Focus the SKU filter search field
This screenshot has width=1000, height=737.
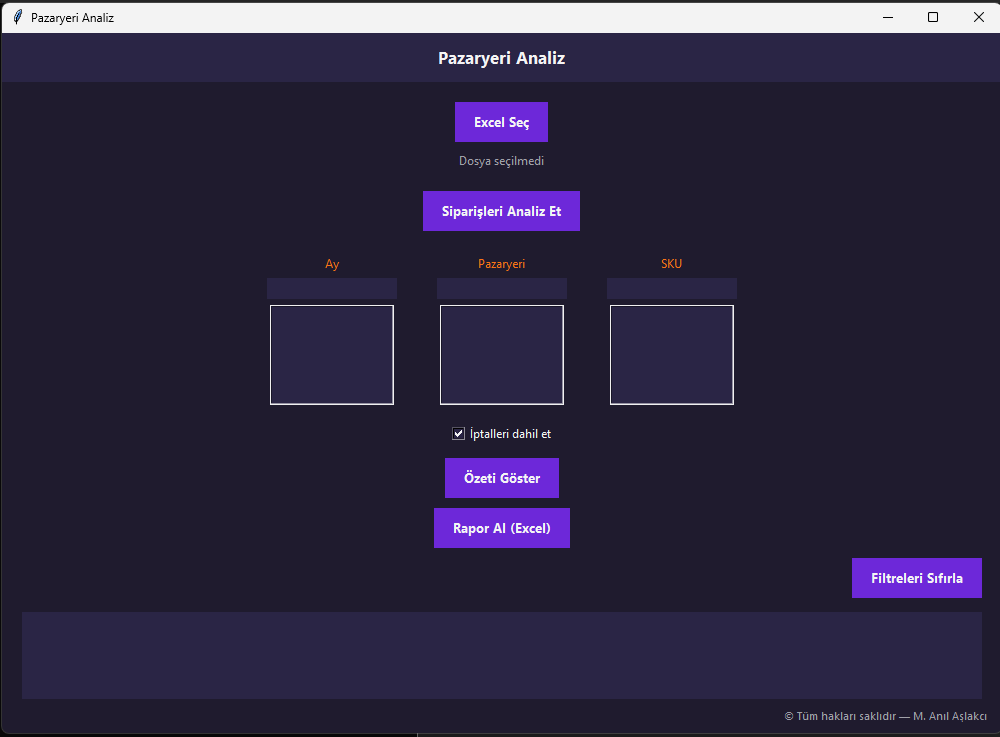(672, 288)
